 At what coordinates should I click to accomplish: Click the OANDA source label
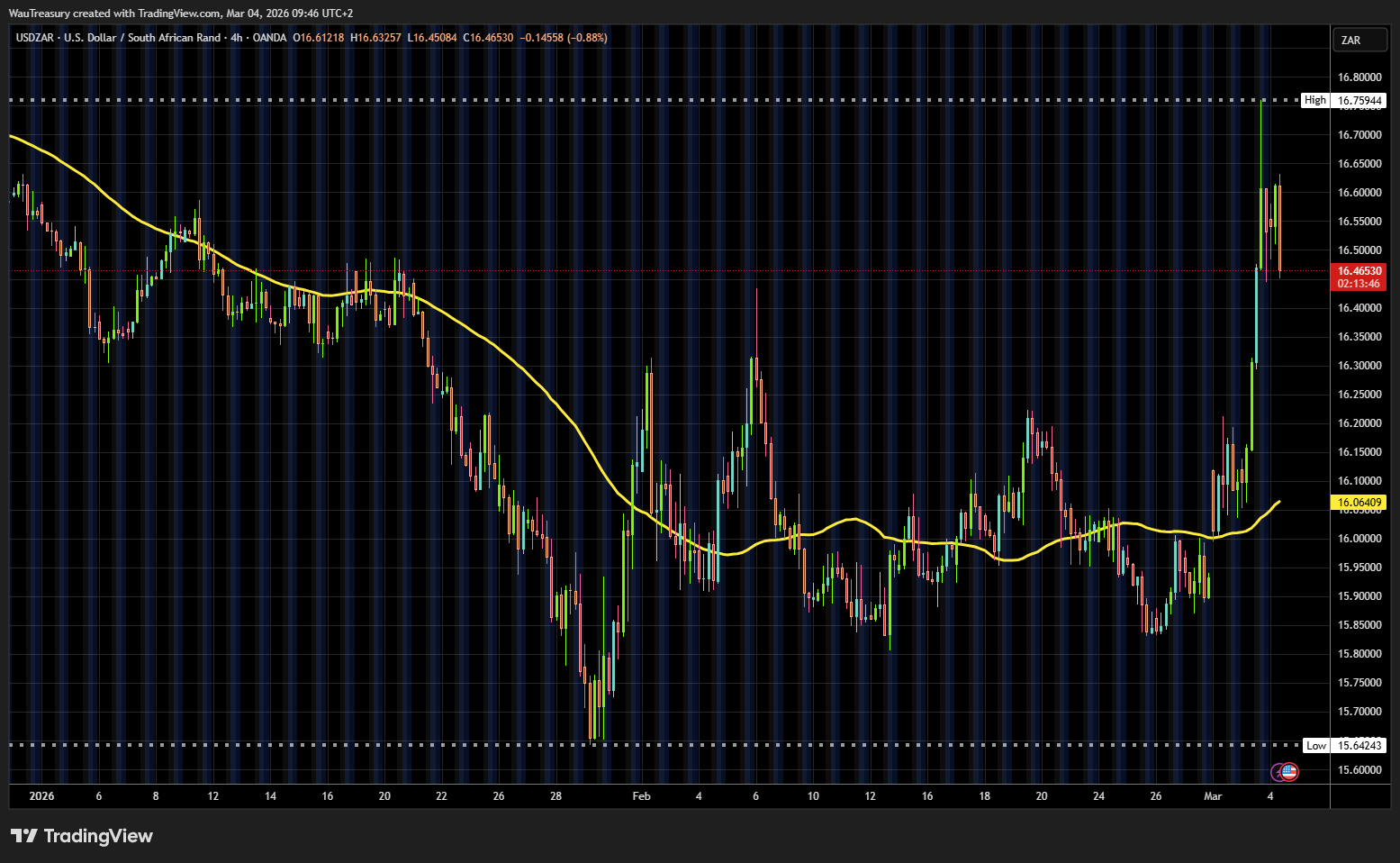pos(270,38)
